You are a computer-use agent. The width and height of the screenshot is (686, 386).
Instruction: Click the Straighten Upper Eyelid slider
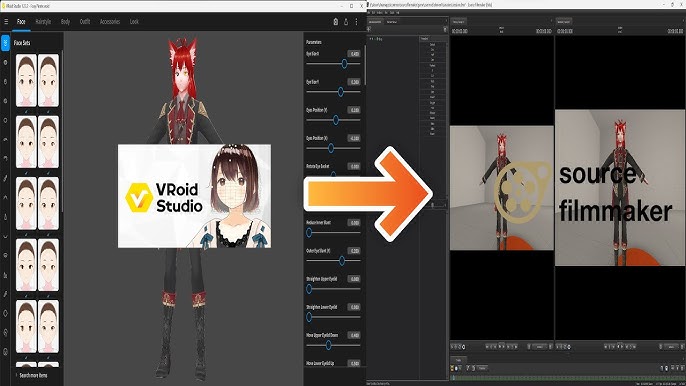pyautogui.click(x=333, y=289)
